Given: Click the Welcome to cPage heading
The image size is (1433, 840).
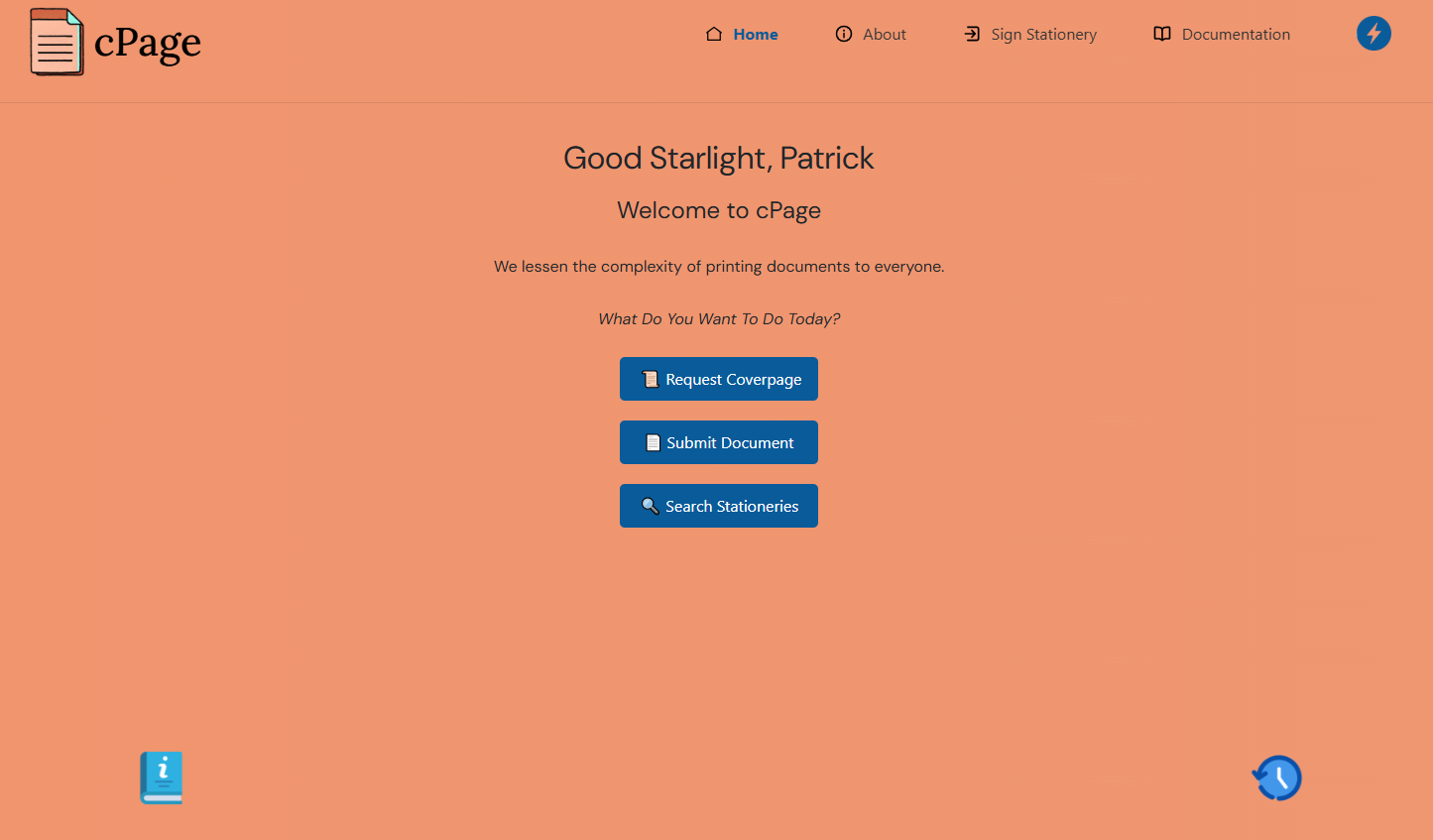Looking at the screenshot, I should tap(719, 209).
